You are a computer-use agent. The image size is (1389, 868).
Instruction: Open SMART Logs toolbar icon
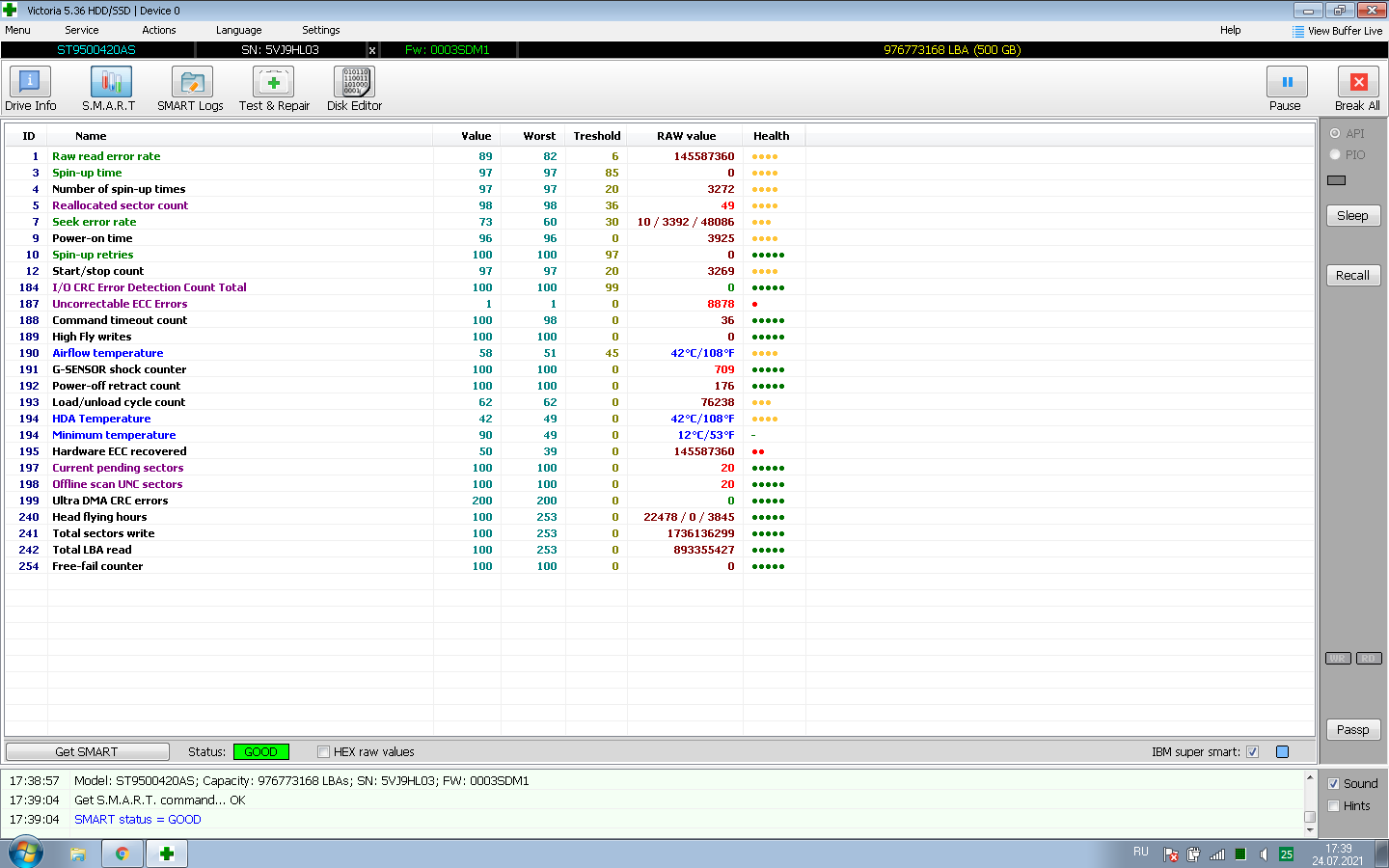[x=191, y=82]
